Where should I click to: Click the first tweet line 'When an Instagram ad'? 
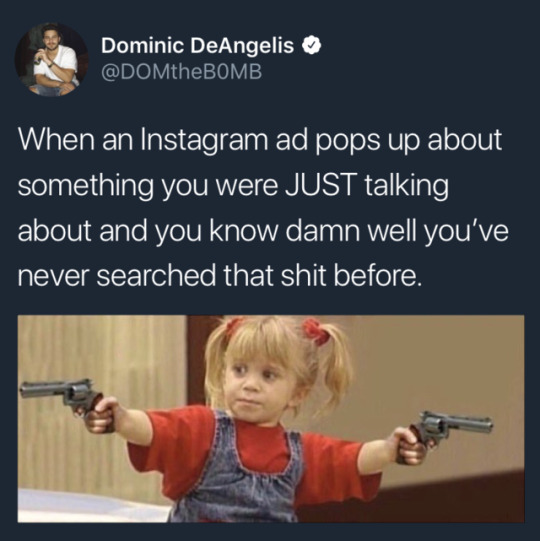(259, 140)
